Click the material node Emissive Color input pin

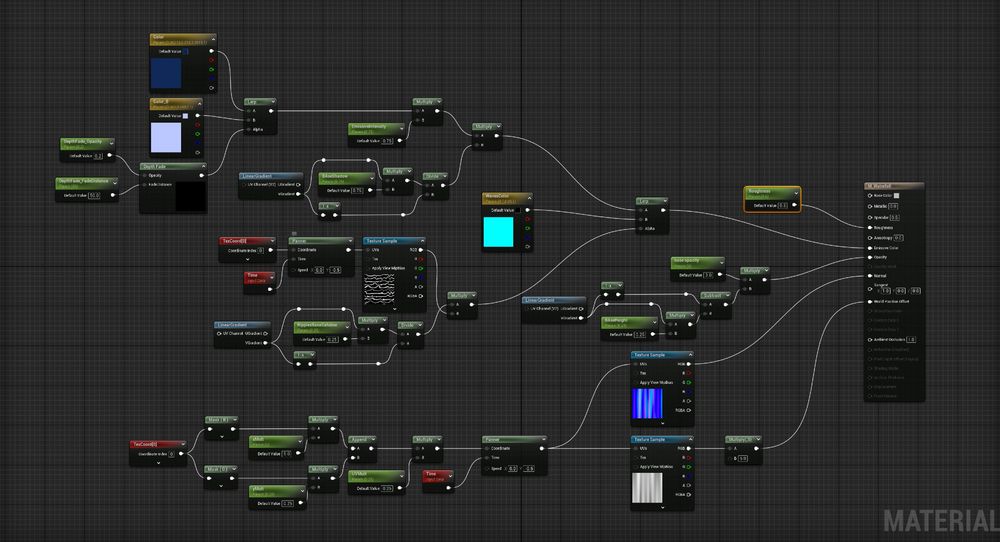870,247
